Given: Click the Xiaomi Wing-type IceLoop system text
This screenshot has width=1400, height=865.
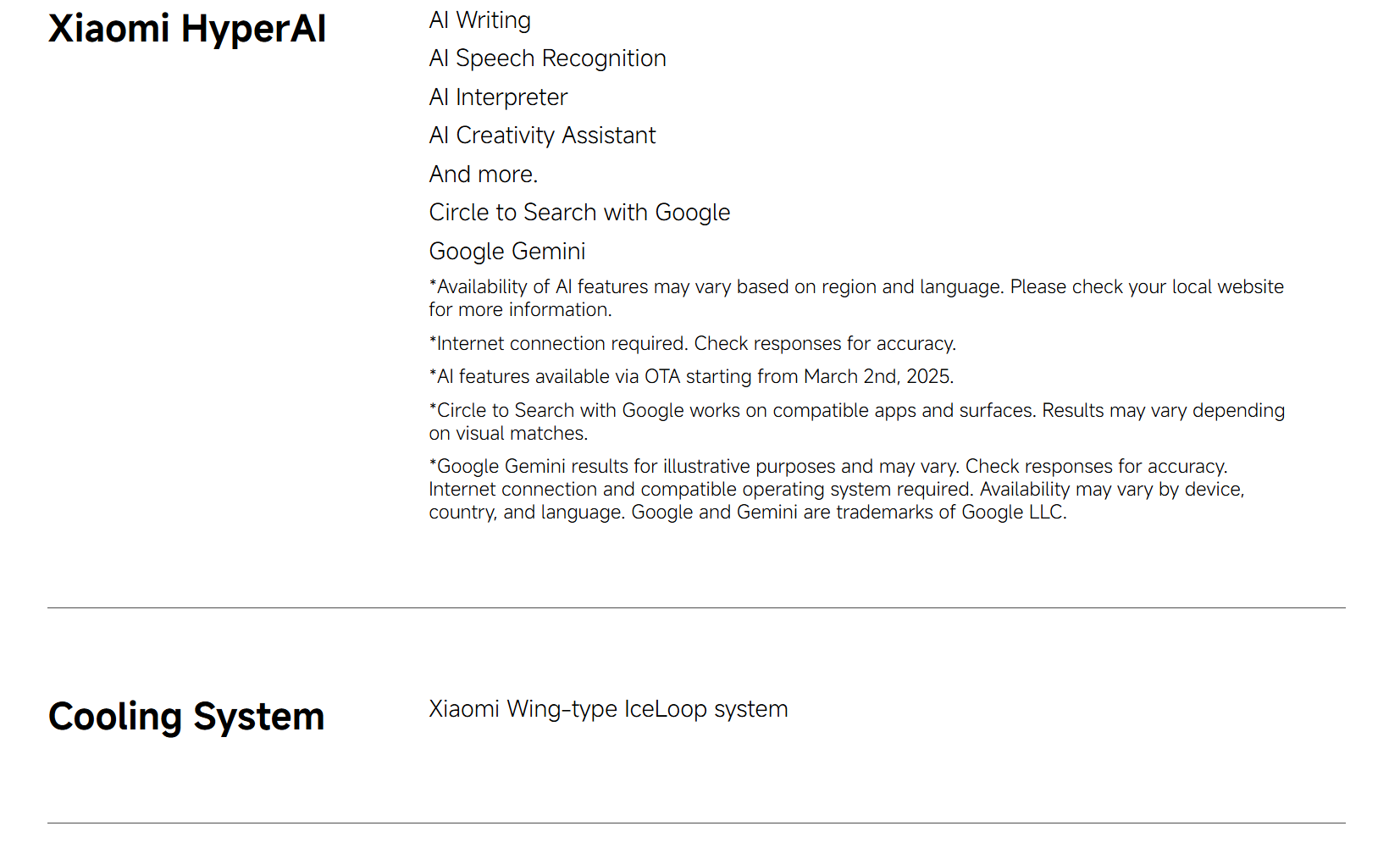Looking at the screenshot, I should pyautogui.click(x=609, y=709).
